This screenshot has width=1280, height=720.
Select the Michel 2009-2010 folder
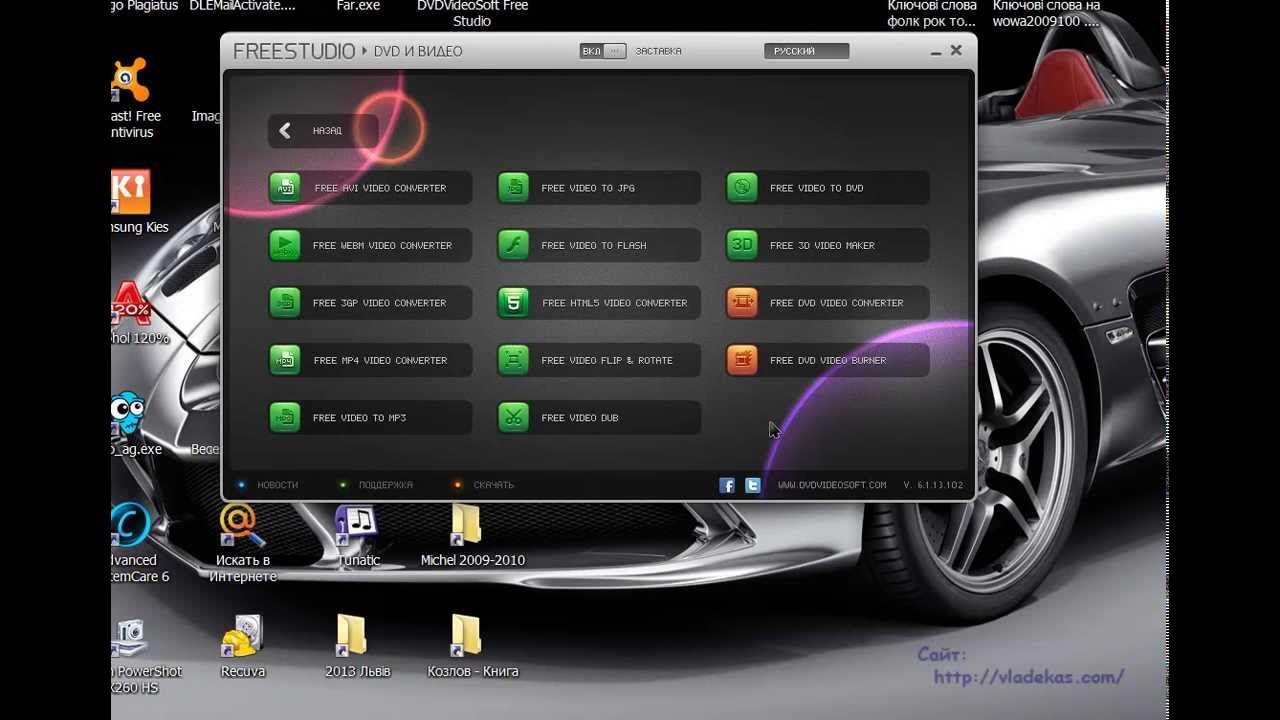click(472, 536)
